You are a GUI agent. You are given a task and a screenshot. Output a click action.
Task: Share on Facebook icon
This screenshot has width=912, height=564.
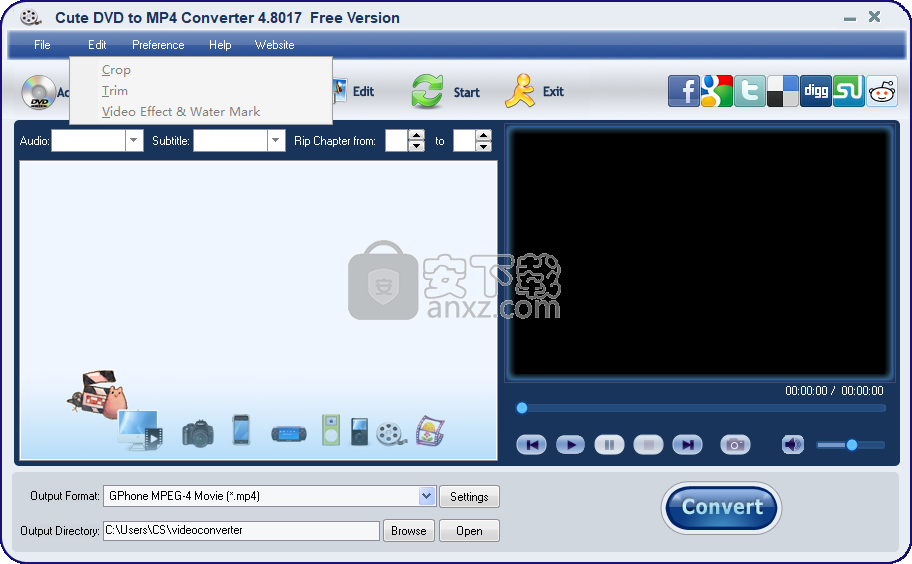point(683,91)
